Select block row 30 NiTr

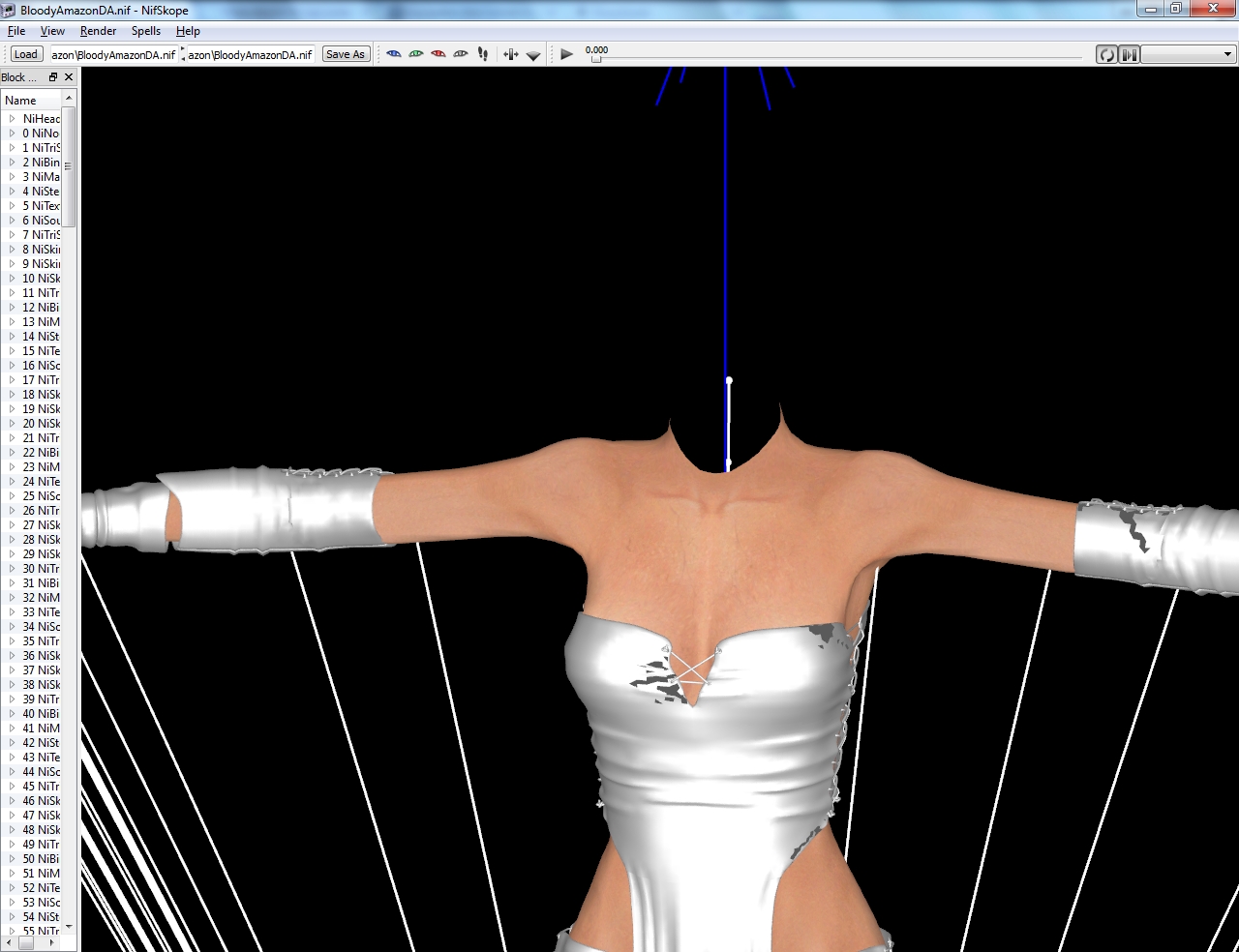tap(32, 569)
